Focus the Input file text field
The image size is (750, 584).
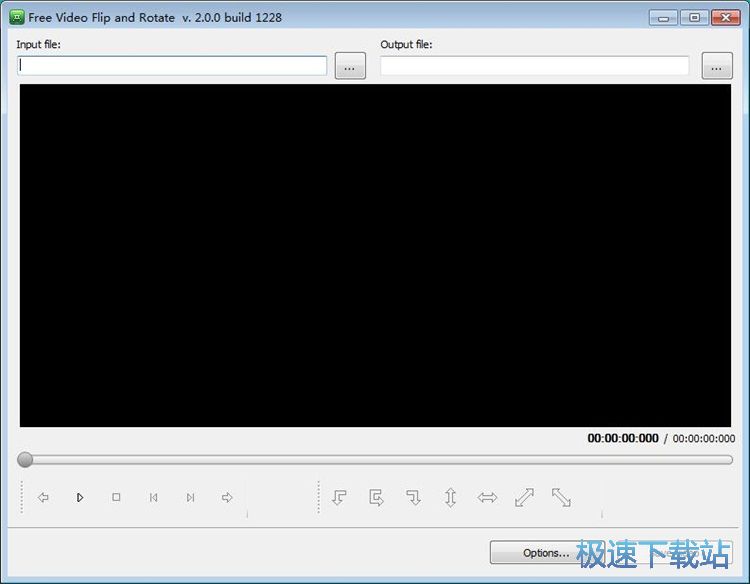click(172, 66)
